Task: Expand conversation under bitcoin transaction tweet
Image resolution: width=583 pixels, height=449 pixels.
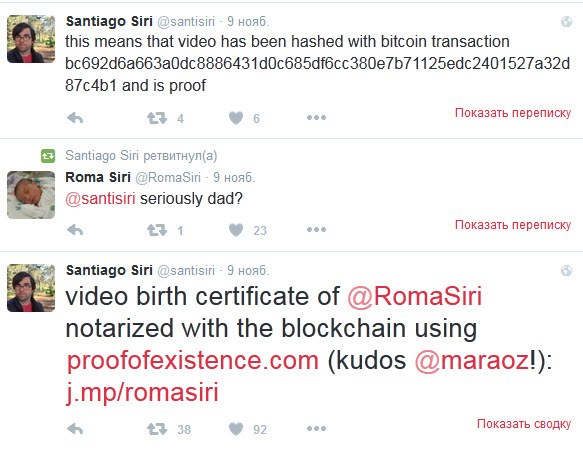Action: (513, 113)
